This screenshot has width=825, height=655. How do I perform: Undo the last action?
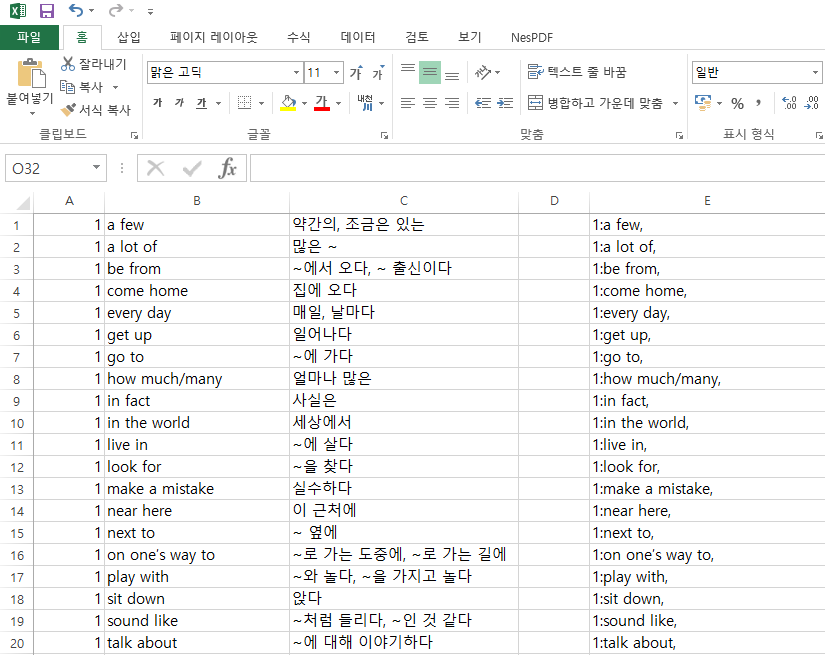[x=76, y=10]
